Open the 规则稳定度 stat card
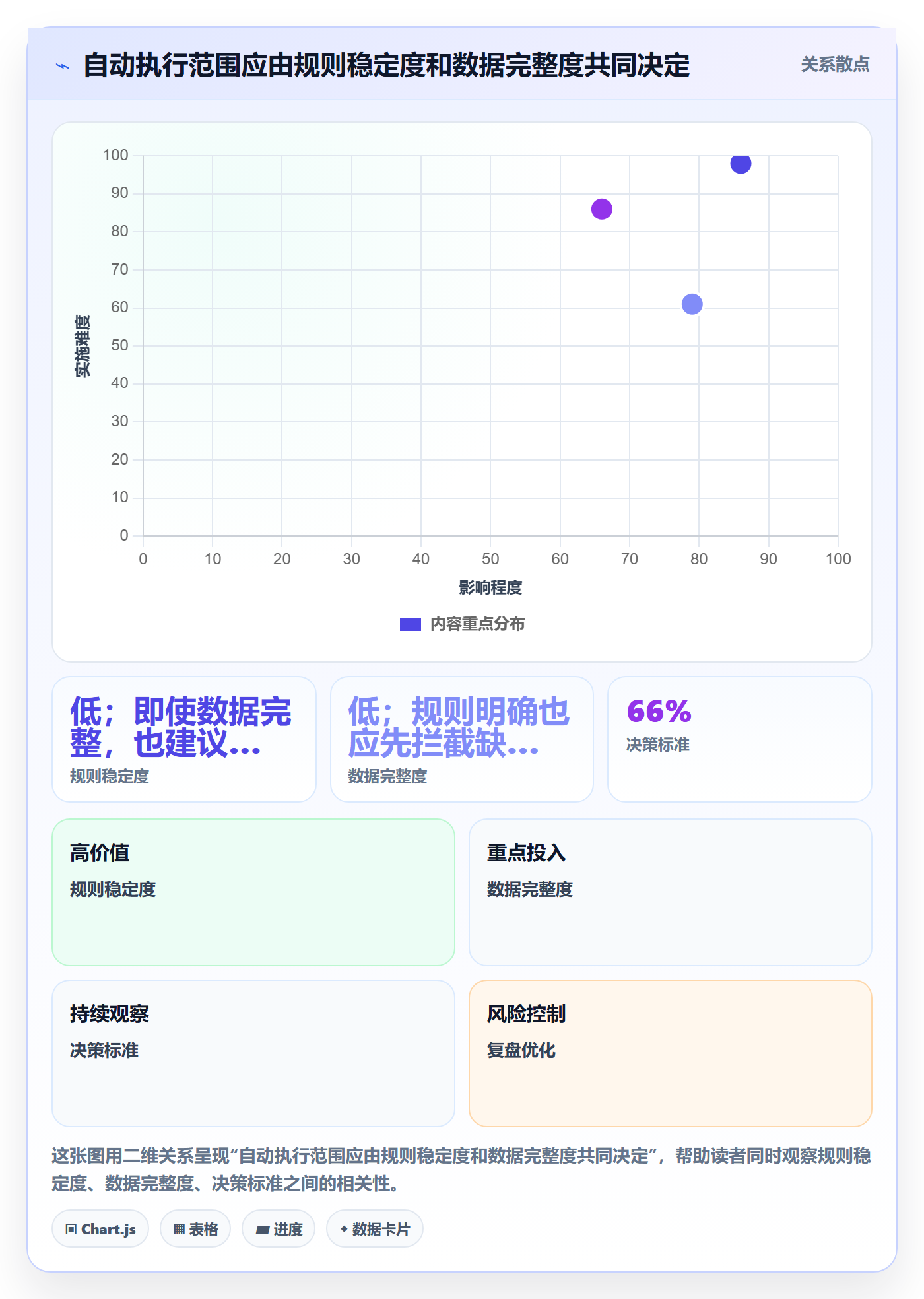Image resolution: width=924 pixels, height=1299 pixels. (x=184, y=739)
